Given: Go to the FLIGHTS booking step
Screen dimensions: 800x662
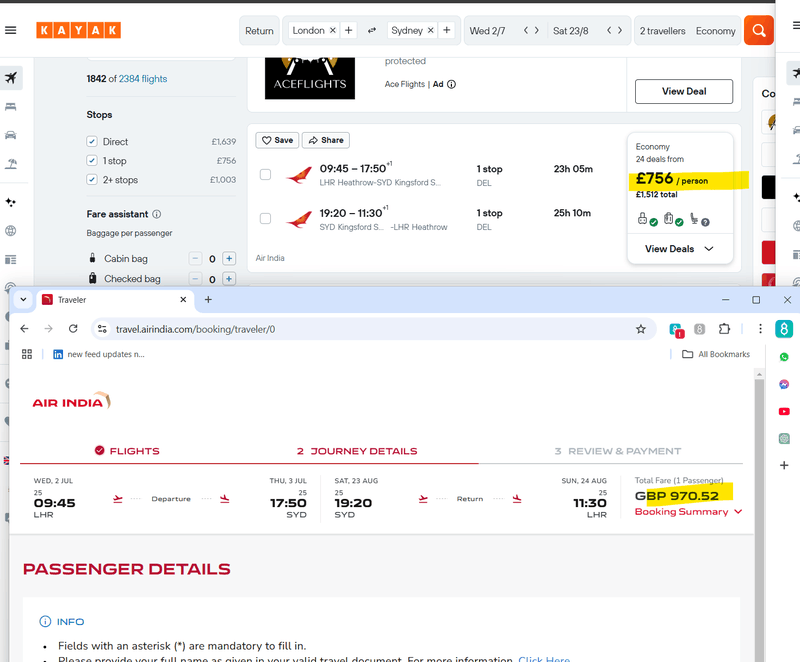Looking at the screenshot, I should 127,451.
